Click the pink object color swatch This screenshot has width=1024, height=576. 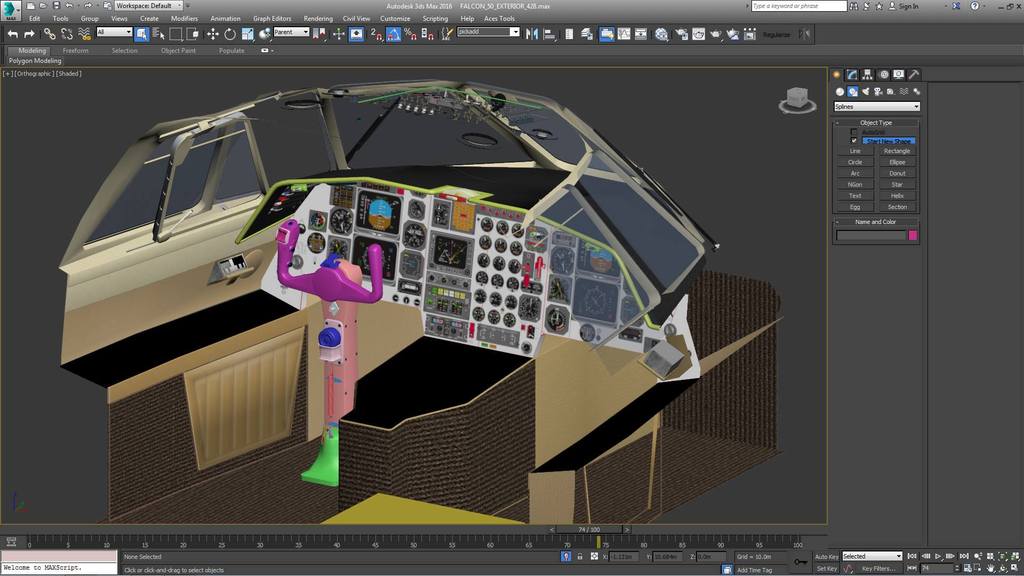tap(913, 235)
